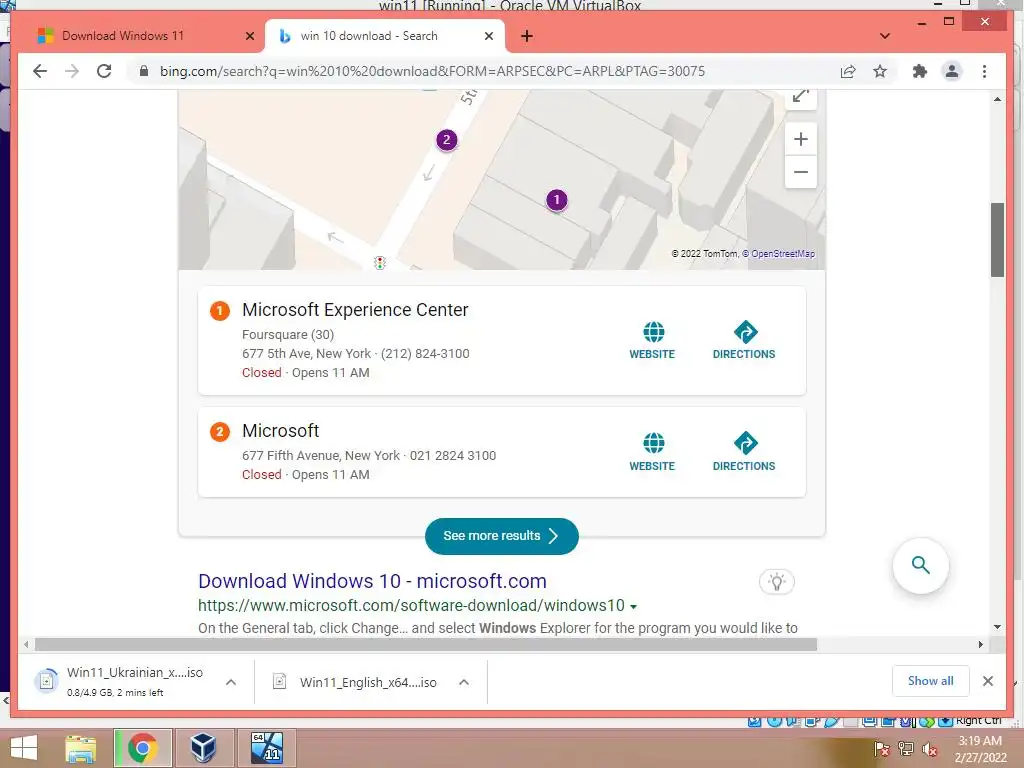Click Show all downloads
The width and height of the screenshot is (1024, 768).
click(931, 681)
